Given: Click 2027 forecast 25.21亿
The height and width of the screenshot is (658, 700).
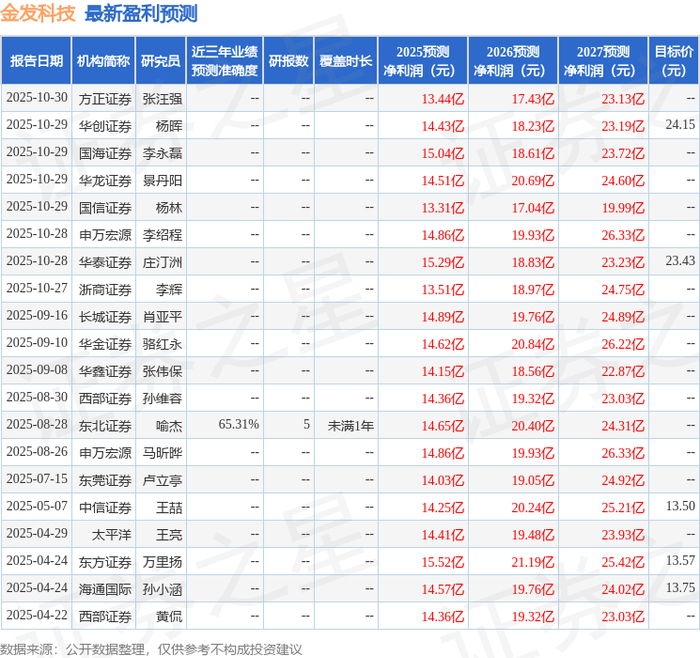Looking at the screenshot, I should (623, 507).
